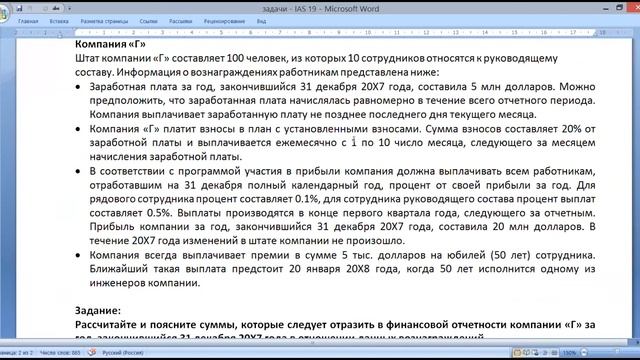Switch to the Вид tab
Viewport: 640px width, 360px height.
[x=261, y=21]
